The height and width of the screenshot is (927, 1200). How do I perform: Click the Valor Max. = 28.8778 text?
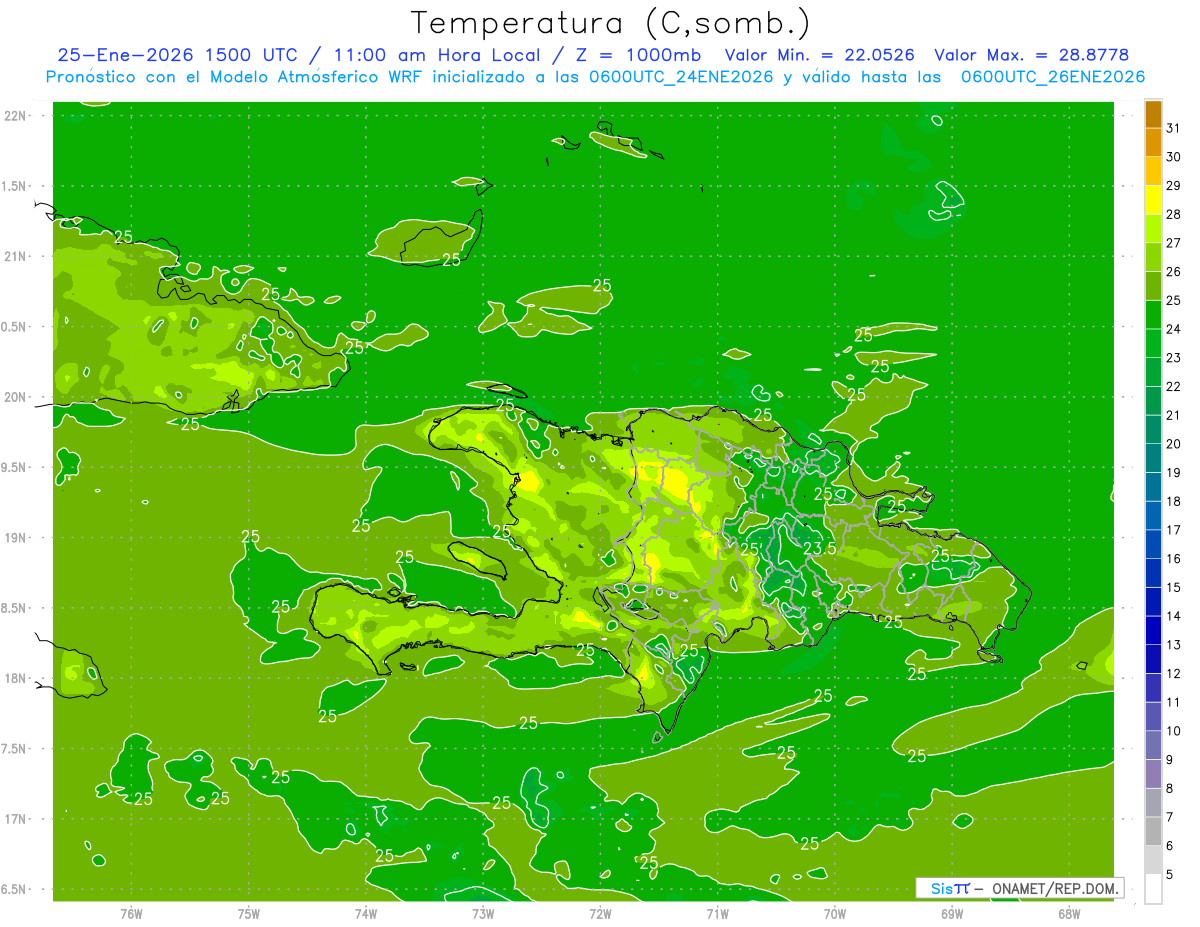pos(1031,56)
